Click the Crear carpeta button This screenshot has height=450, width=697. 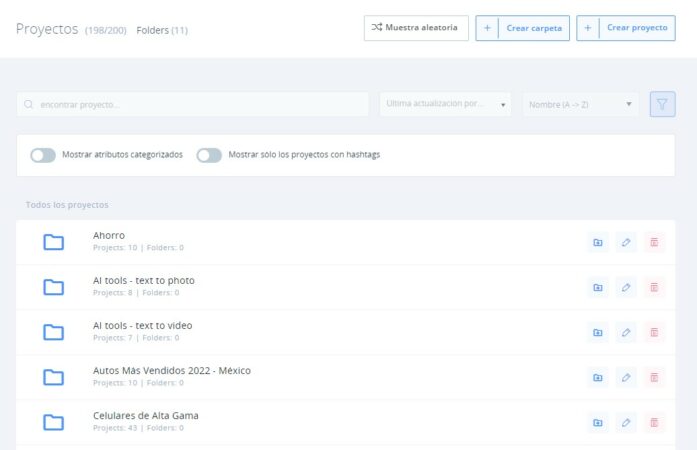pos(522,28)
